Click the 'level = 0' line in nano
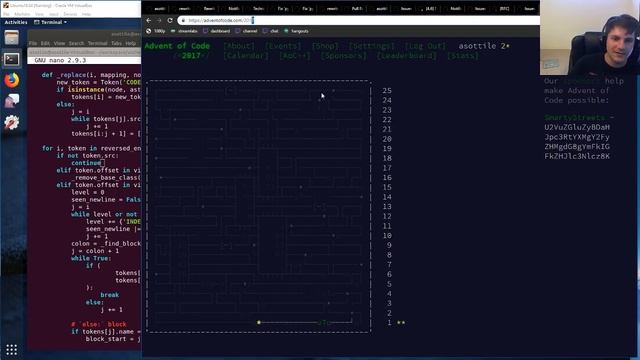640x360 pixels. pos(88,192)
